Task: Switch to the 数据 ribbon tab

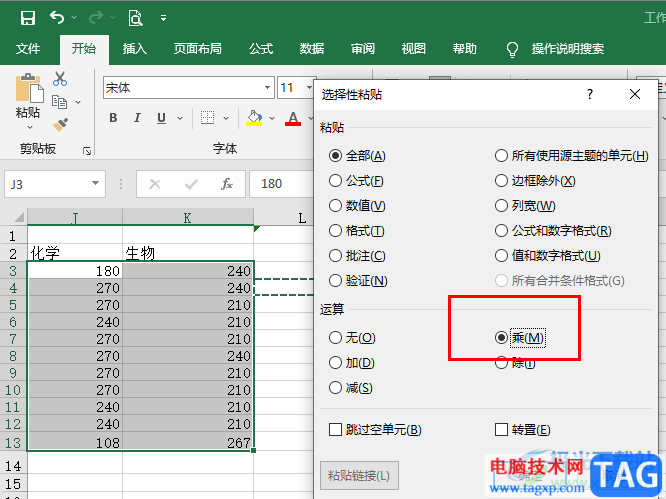Action: click(312, 49)
